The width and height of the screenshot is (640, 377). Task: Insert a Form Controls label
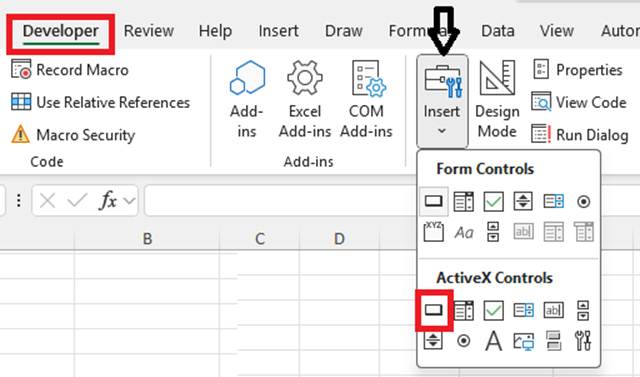coord(464,232)
